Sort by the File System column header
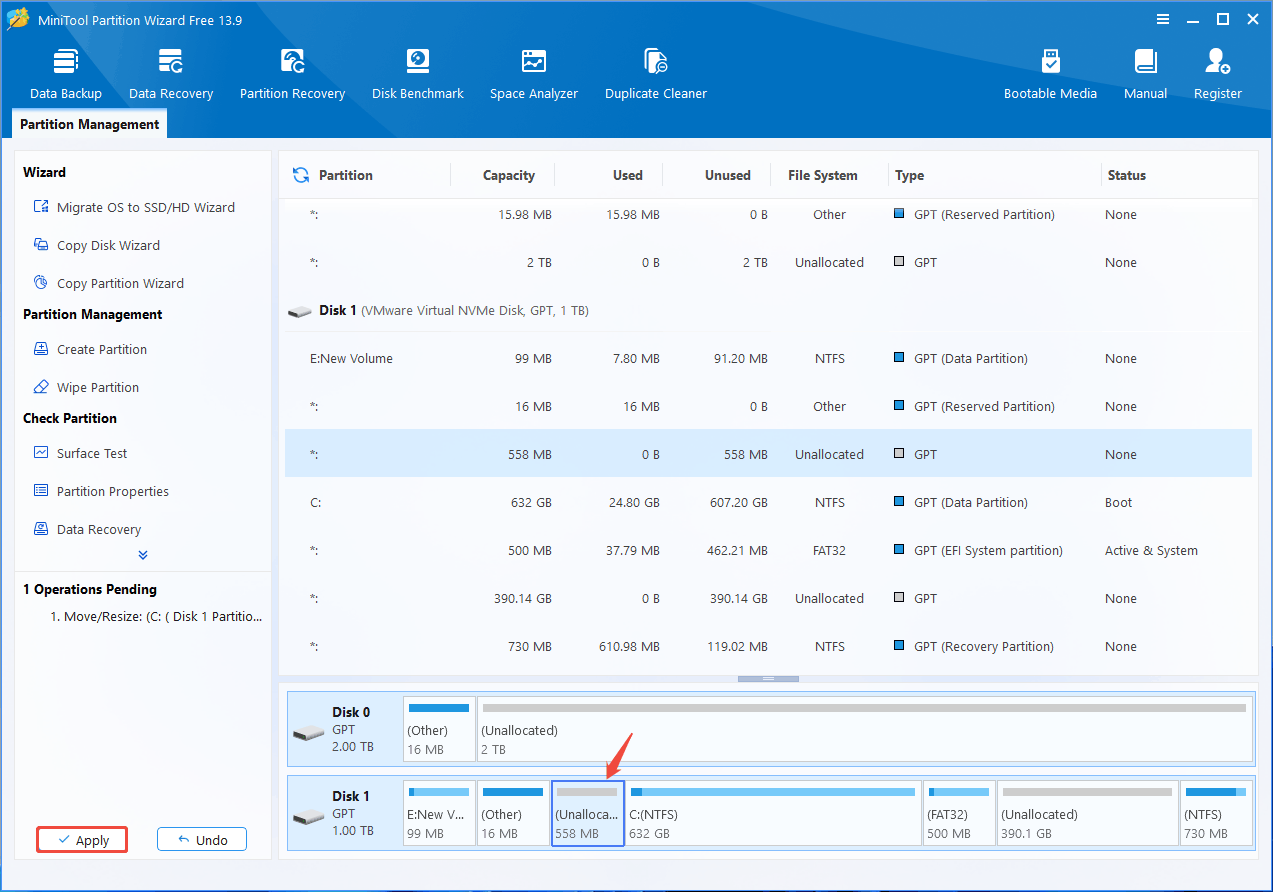 (x=822, y=175)
